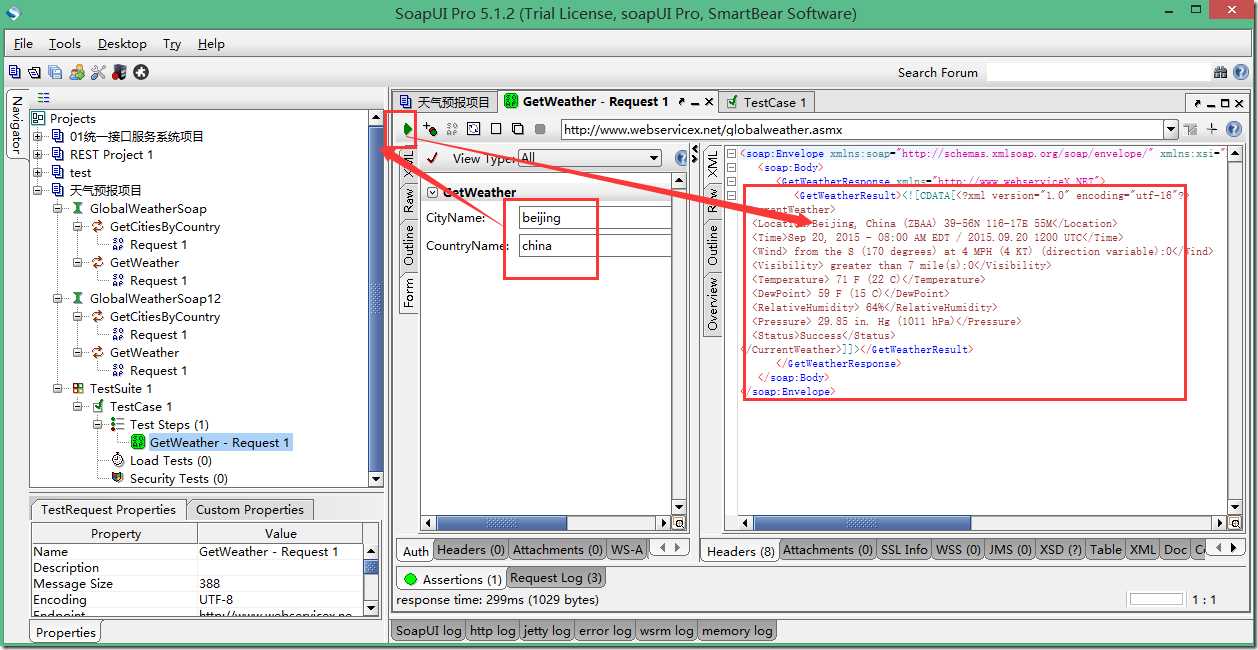Click the Save All Projects toolbar icon

pos(56,72)
